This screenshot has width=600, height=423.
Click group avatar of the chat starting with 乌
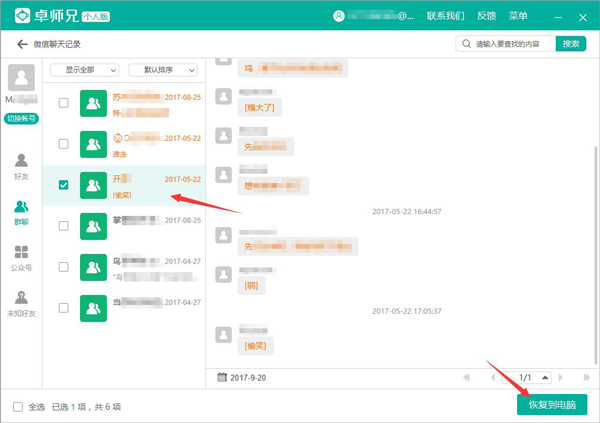93,267
